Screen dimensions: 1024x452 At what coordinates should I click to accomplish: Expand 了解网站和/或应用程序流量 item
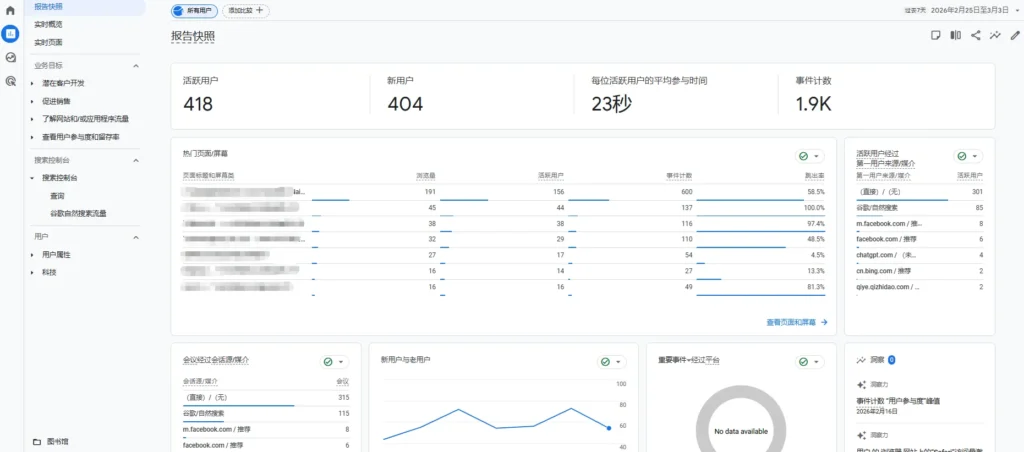point(32,120)
